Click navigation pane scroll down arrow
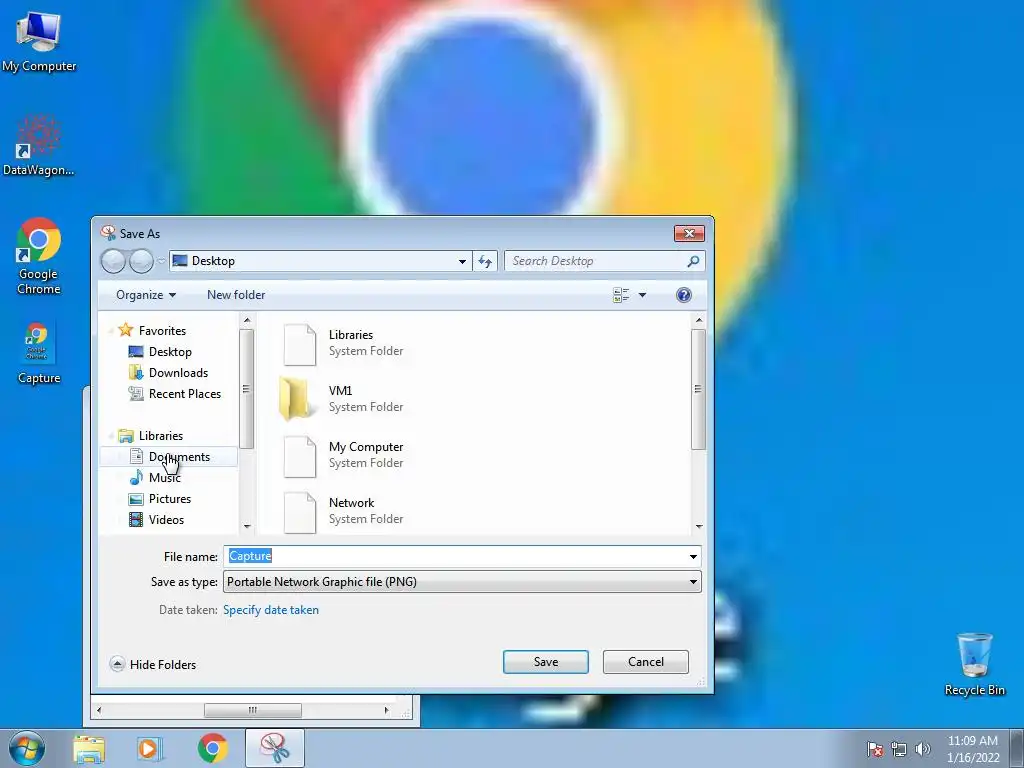Viewport: 1024px width, 768px height. point(247,526)
